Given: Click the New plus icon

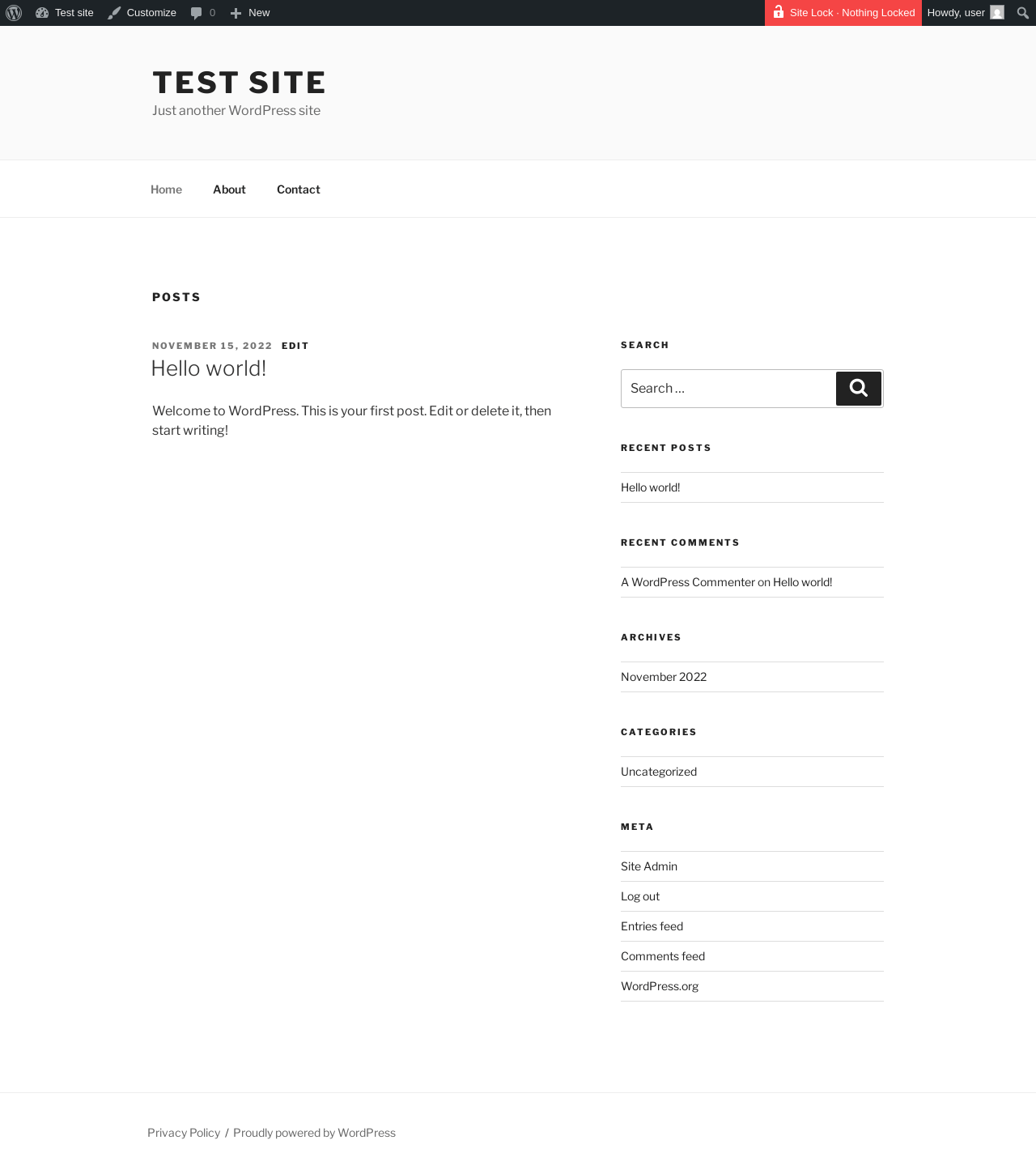Looking at the screenshot, I should (236, 13).
